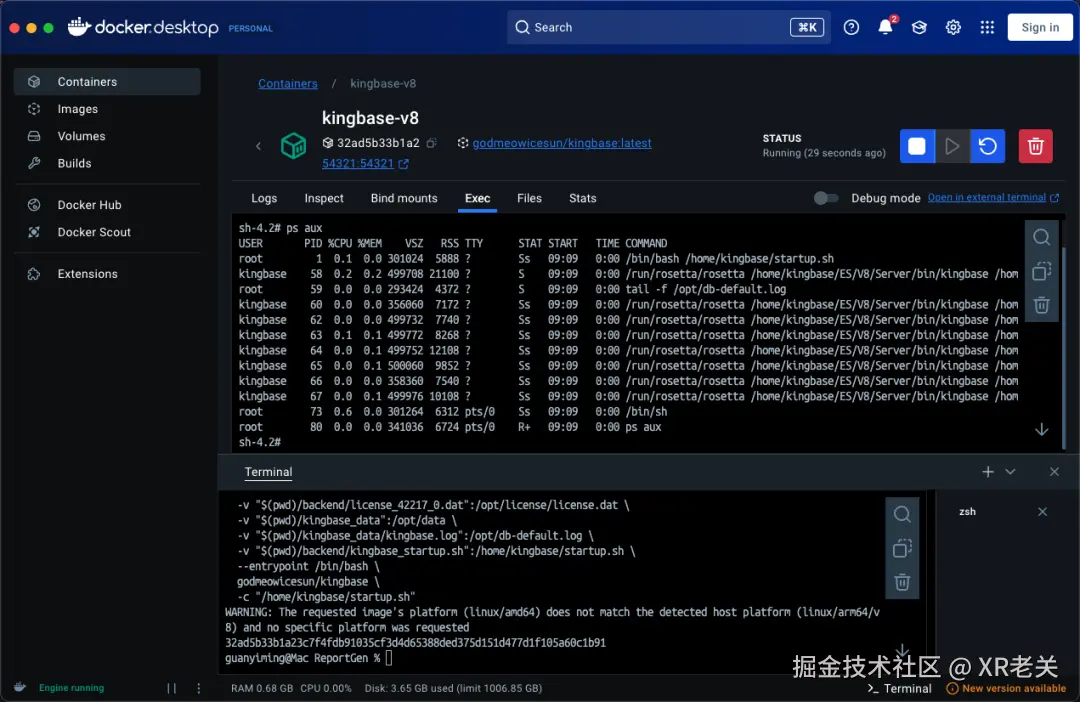Go back using the left chevron arrow
1080x702 pixels.
pos(258,146)
